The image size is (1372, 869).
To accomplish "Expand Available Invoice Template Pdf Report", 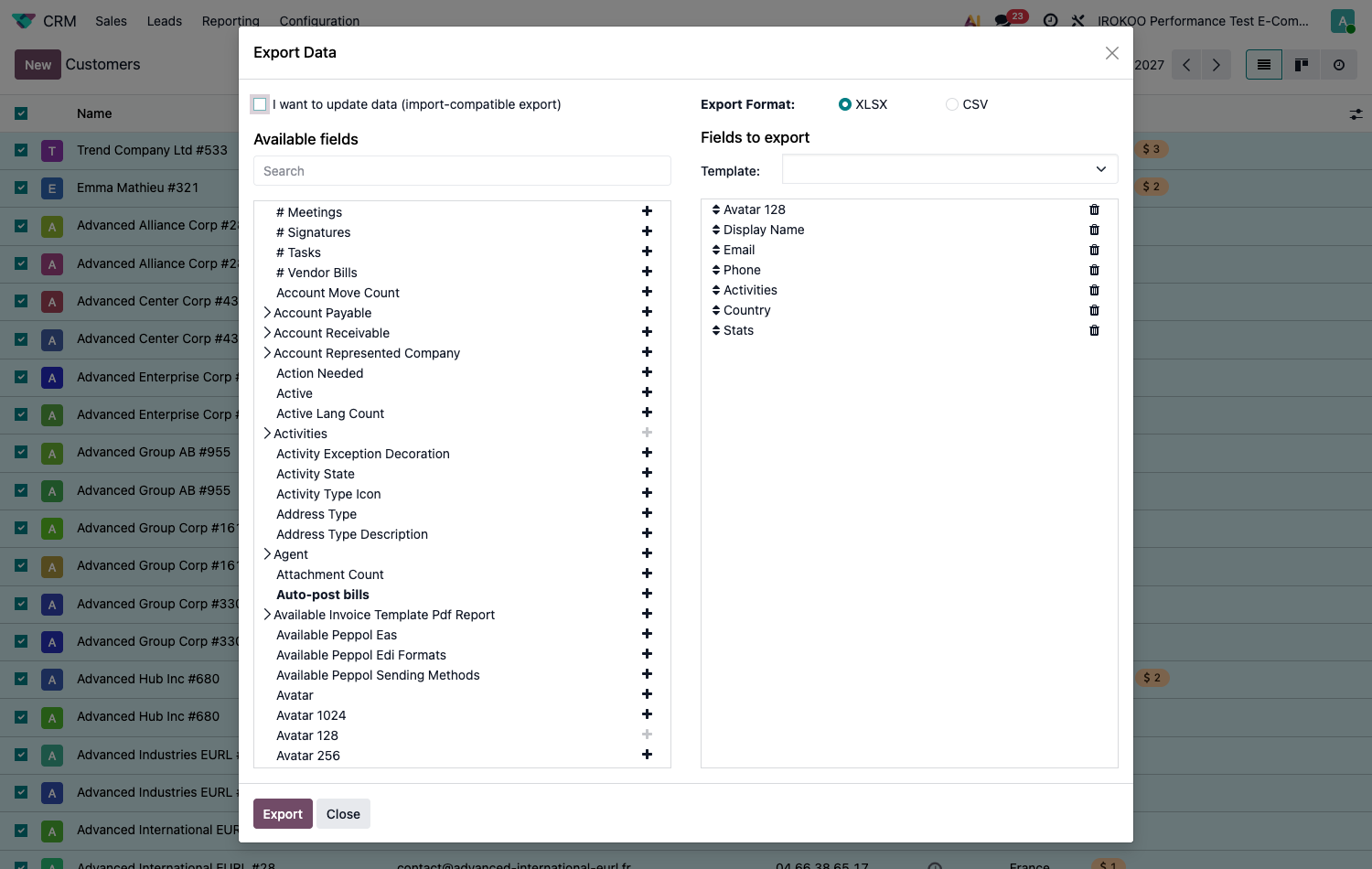I will [267, 615].
